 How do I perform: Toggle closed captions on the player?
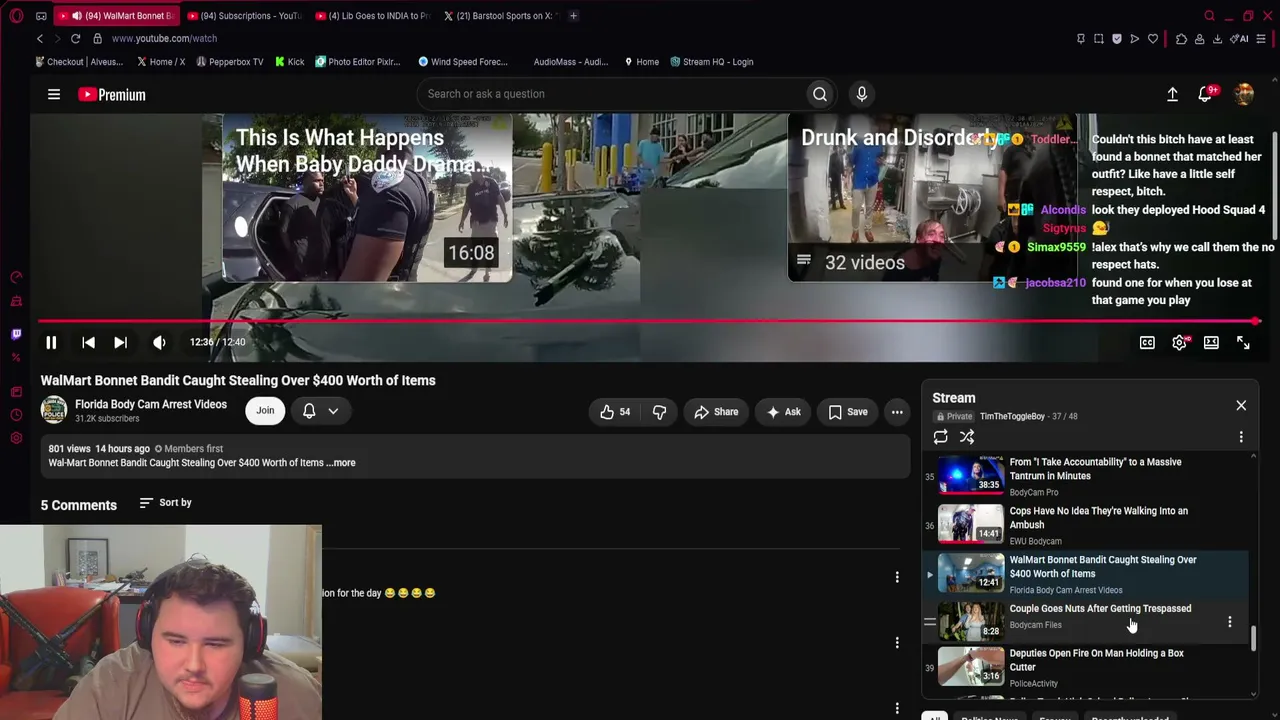tap(1147, 343)
